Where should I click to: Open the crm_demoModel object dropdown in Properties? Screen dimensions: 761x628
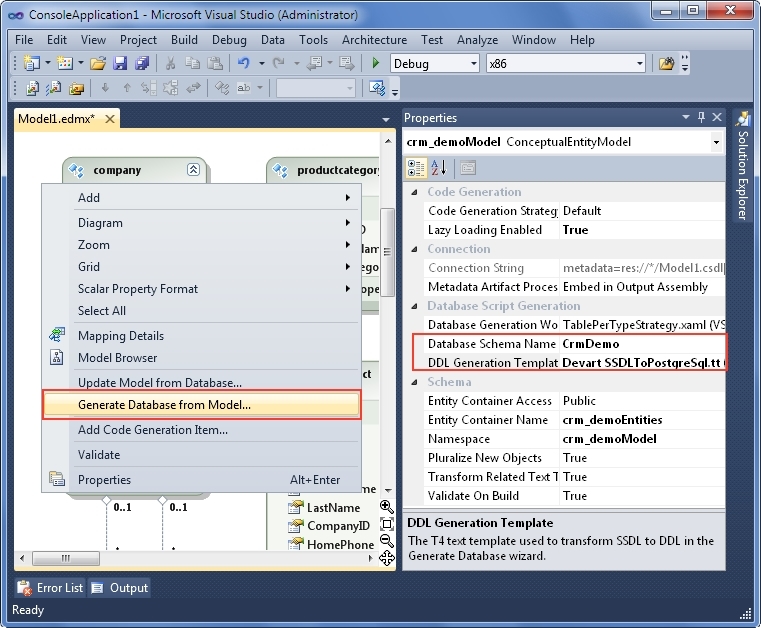coord(716,142)
